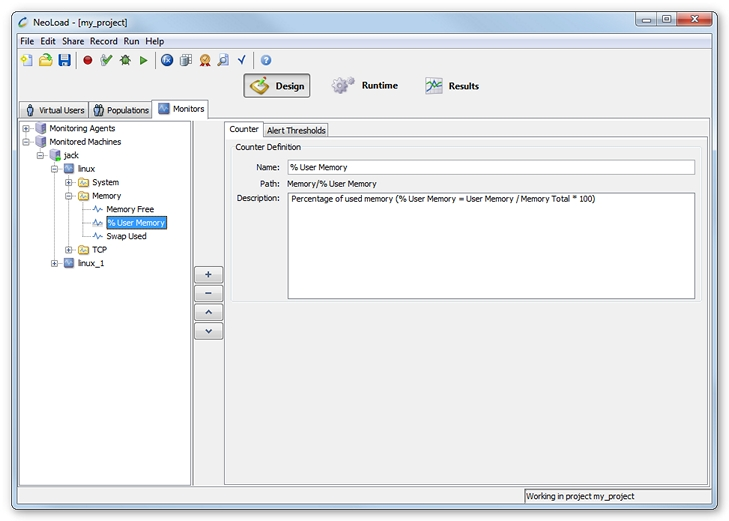Switch to the Alert Thresholds tab

tap(296, 130)
